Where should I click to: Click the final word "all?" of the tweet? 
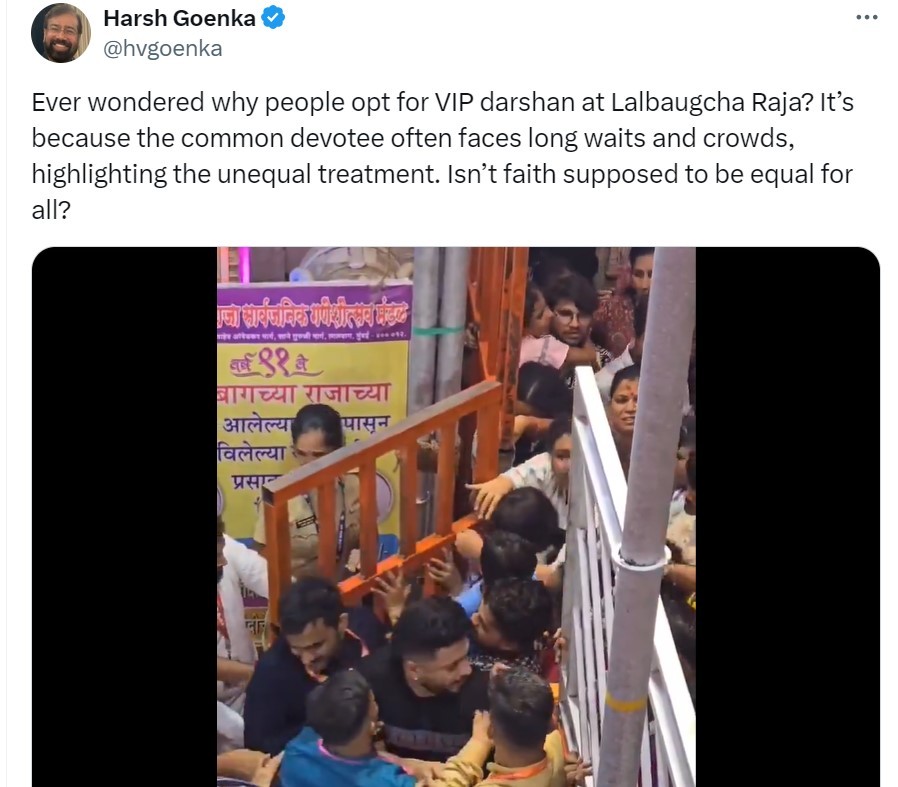[51, 210]
